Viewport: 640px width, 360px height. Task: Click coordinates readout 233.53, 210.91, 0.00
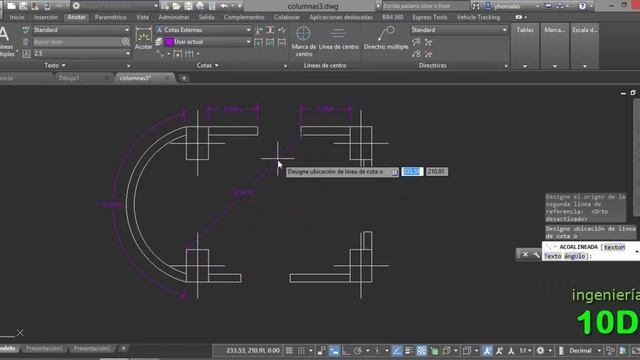pyautogui.click(x=253, y=351)
